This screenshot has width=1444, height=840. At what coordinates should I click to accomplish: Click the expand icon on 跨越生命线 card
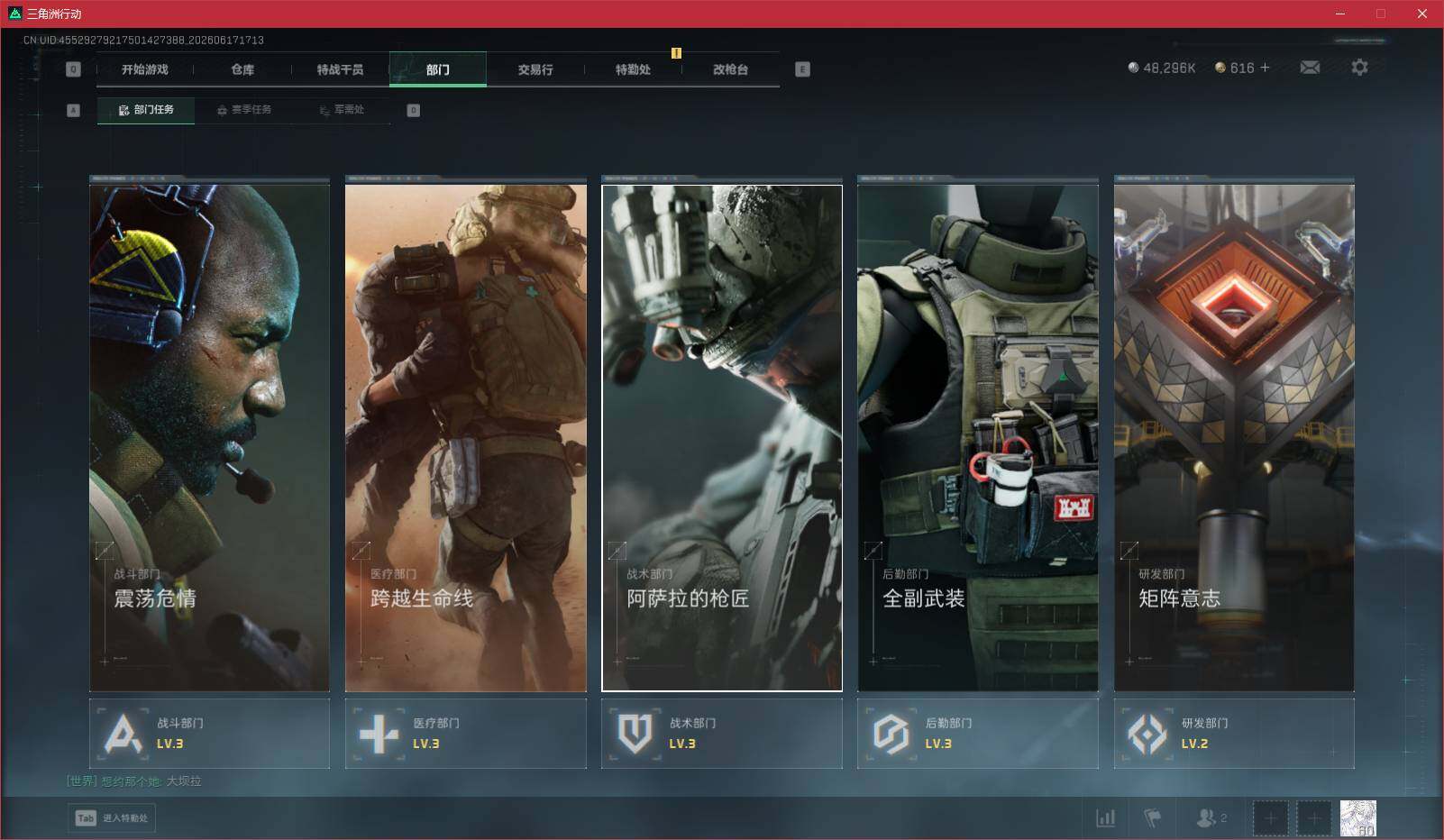pyautogui.click(x=361, y=550)
